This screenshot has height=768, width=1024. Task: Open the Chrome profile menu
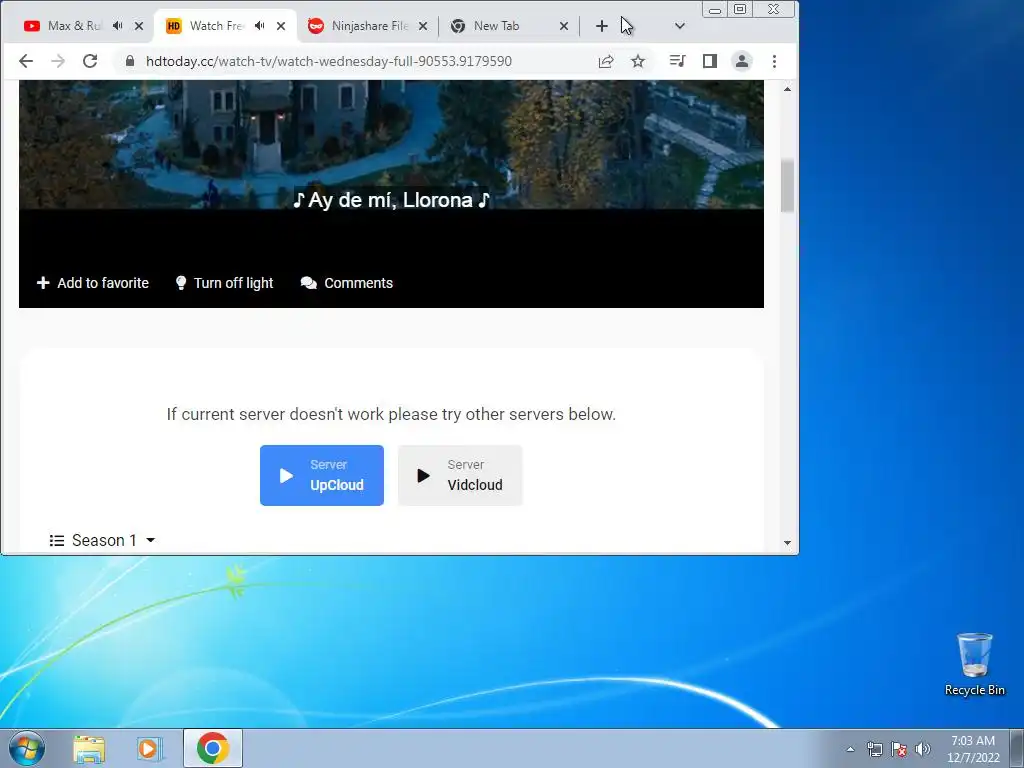pos(742,61)
